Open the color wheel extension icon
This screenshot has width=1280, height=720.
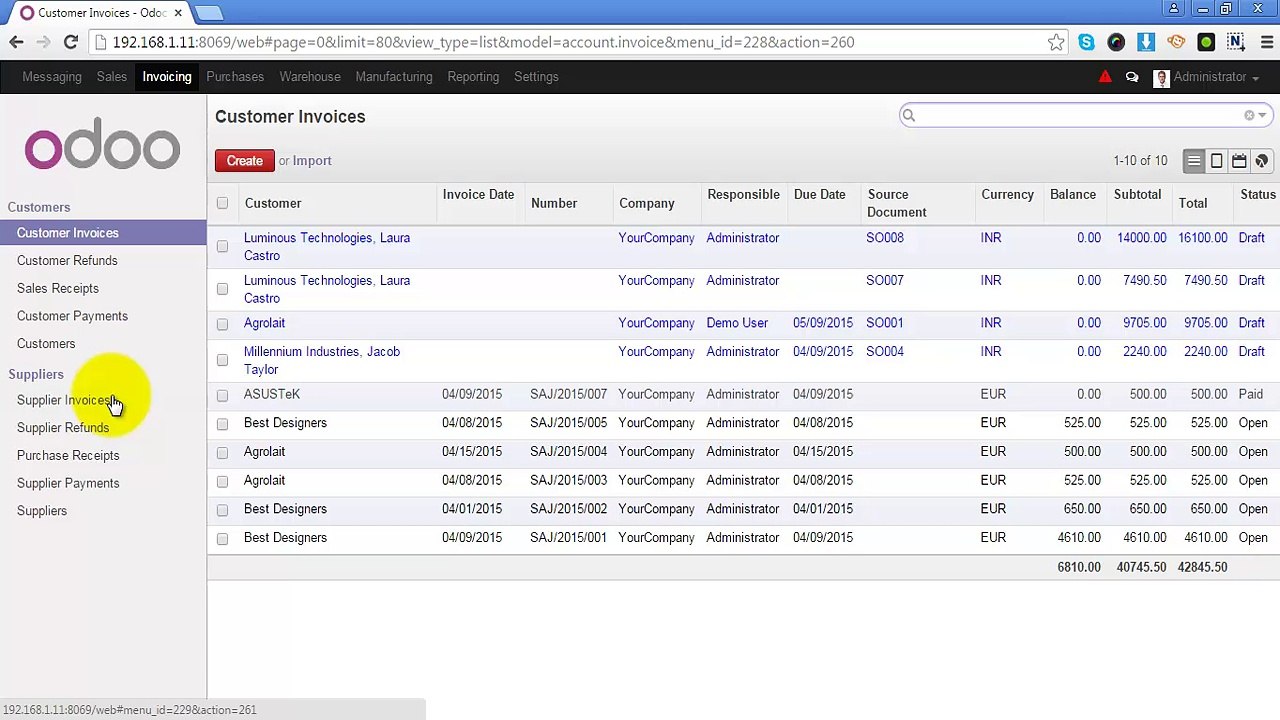(x=1116, y=42)
